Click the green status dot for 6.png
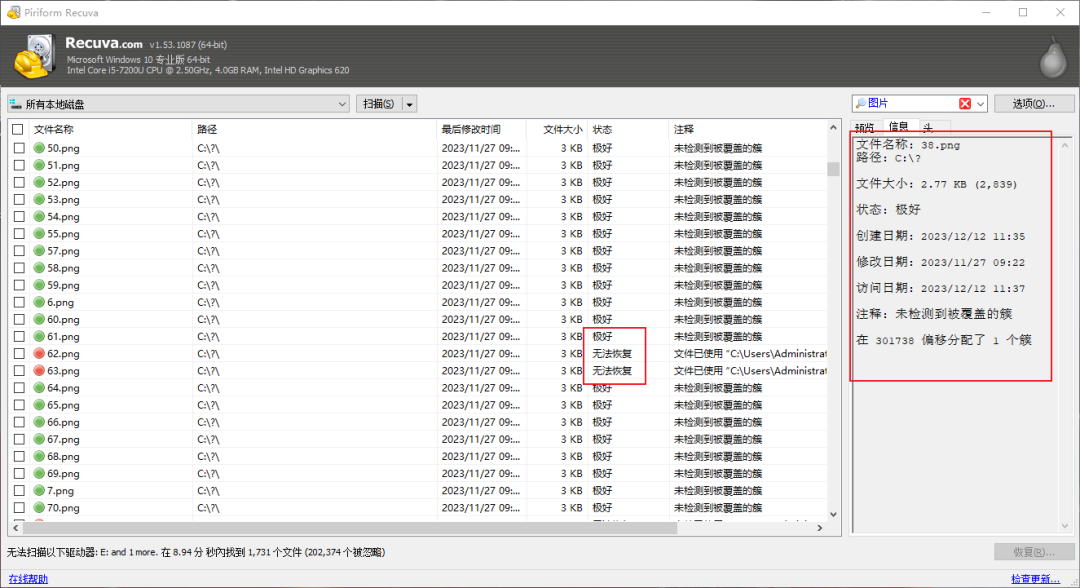 tap(39, 302)
